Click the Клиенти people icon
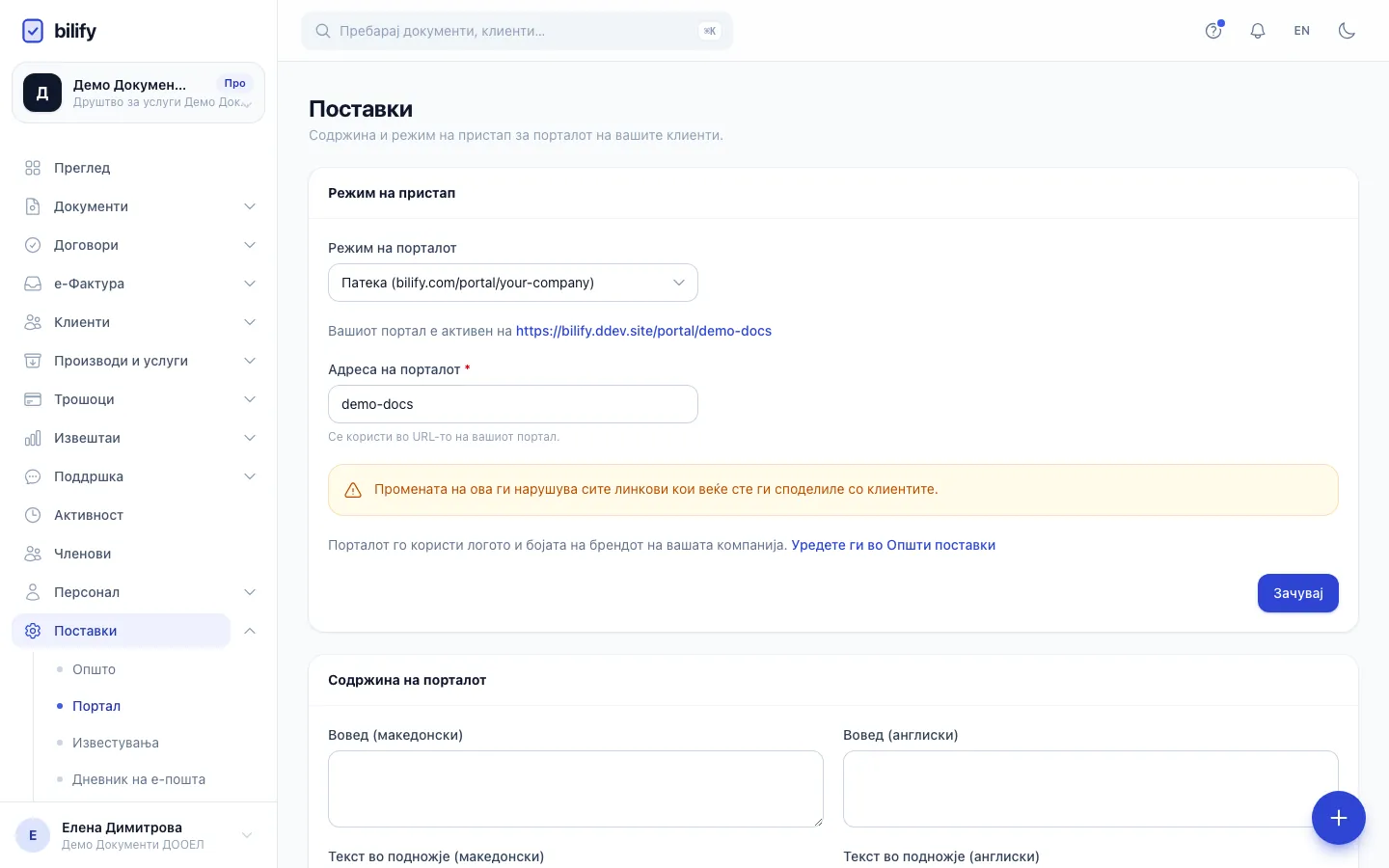 33,322
